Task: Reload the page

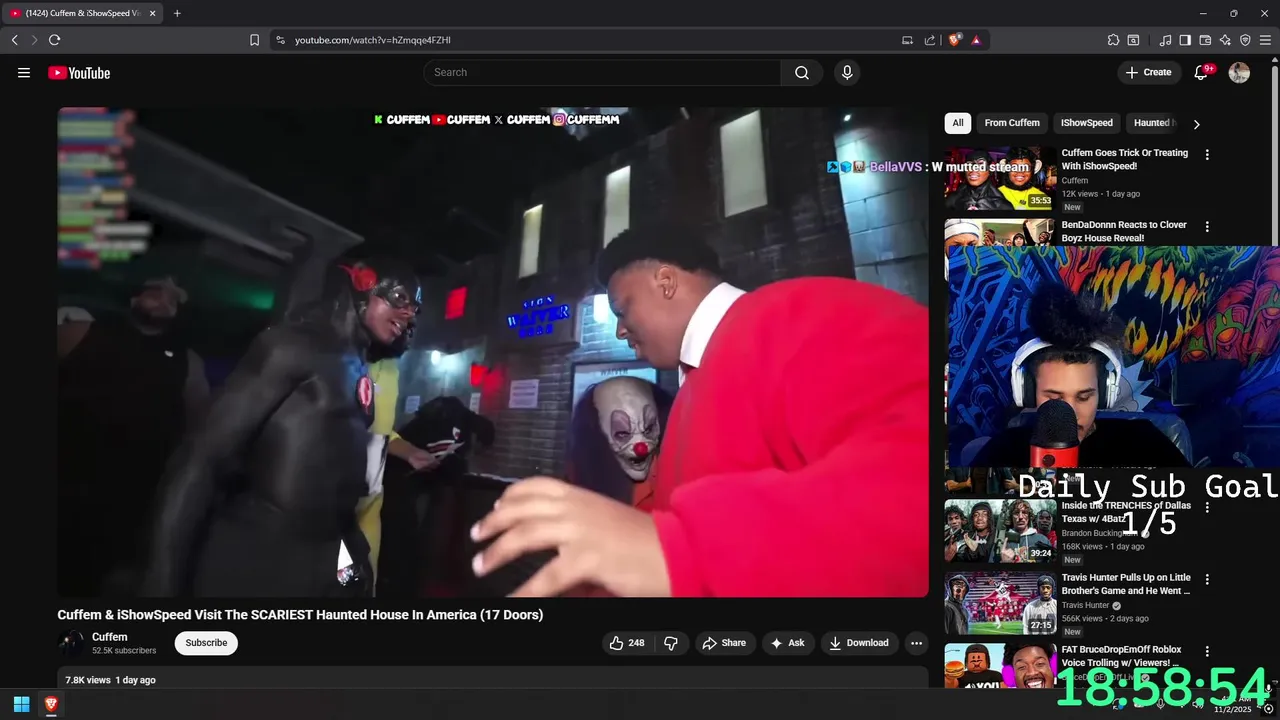Action: pos(54,40)
